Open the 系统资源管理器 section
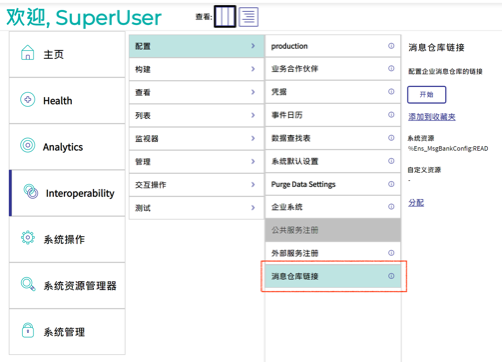Image resolution: width=502 pixels, height=362 pixels. pyautogui.click(x=67, y=286)
